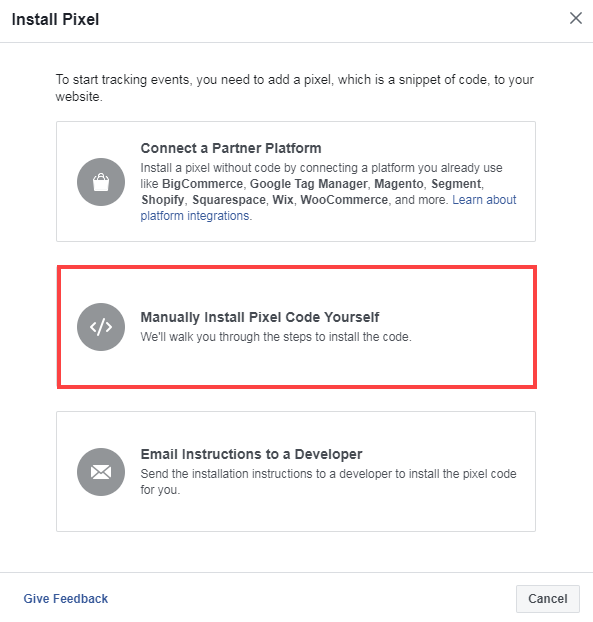593x622 pixels.
Task: Open the Learn about link
Action: click(x=484, y=200)
